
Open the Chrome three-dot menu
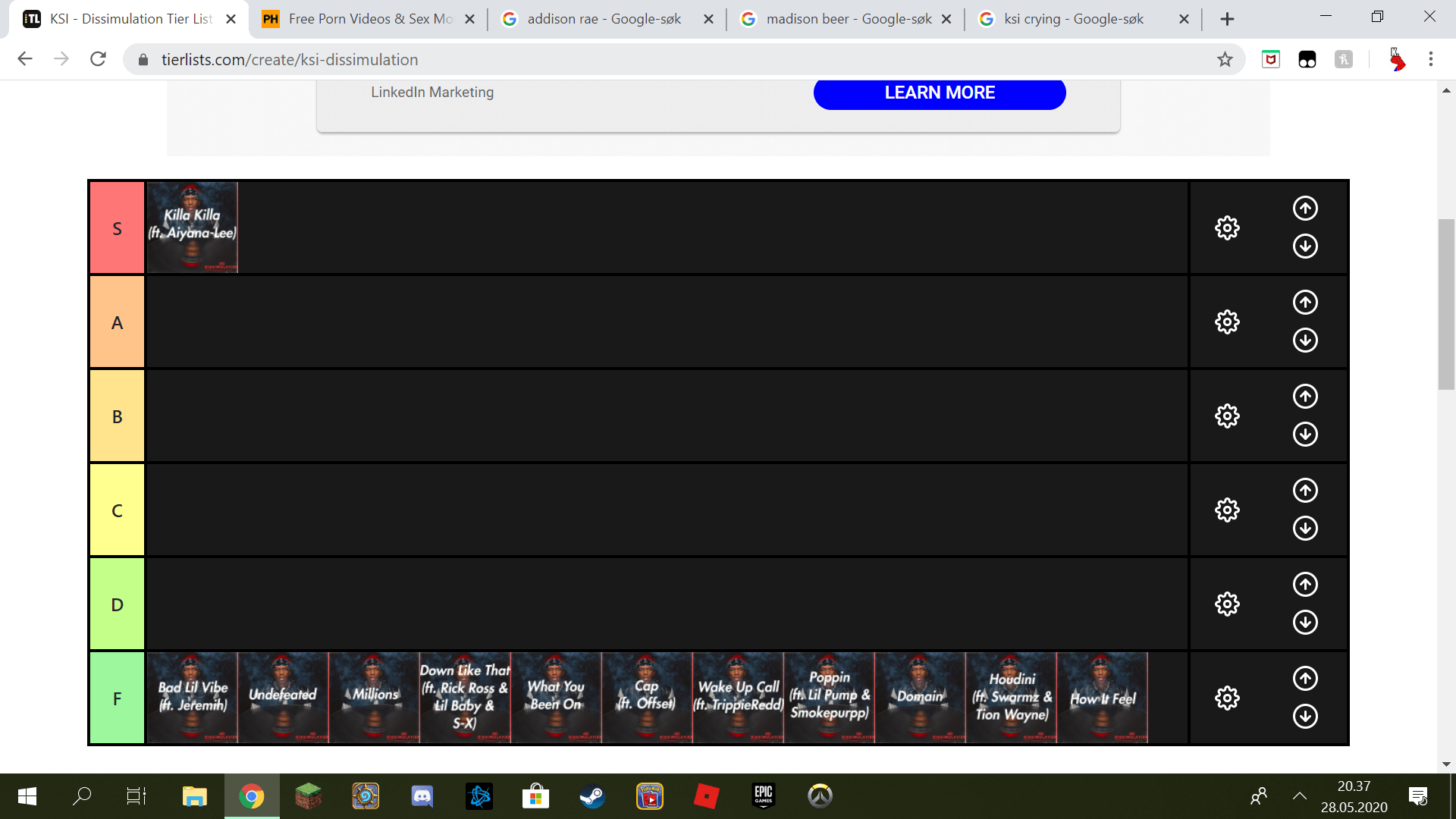(1431, 59)
